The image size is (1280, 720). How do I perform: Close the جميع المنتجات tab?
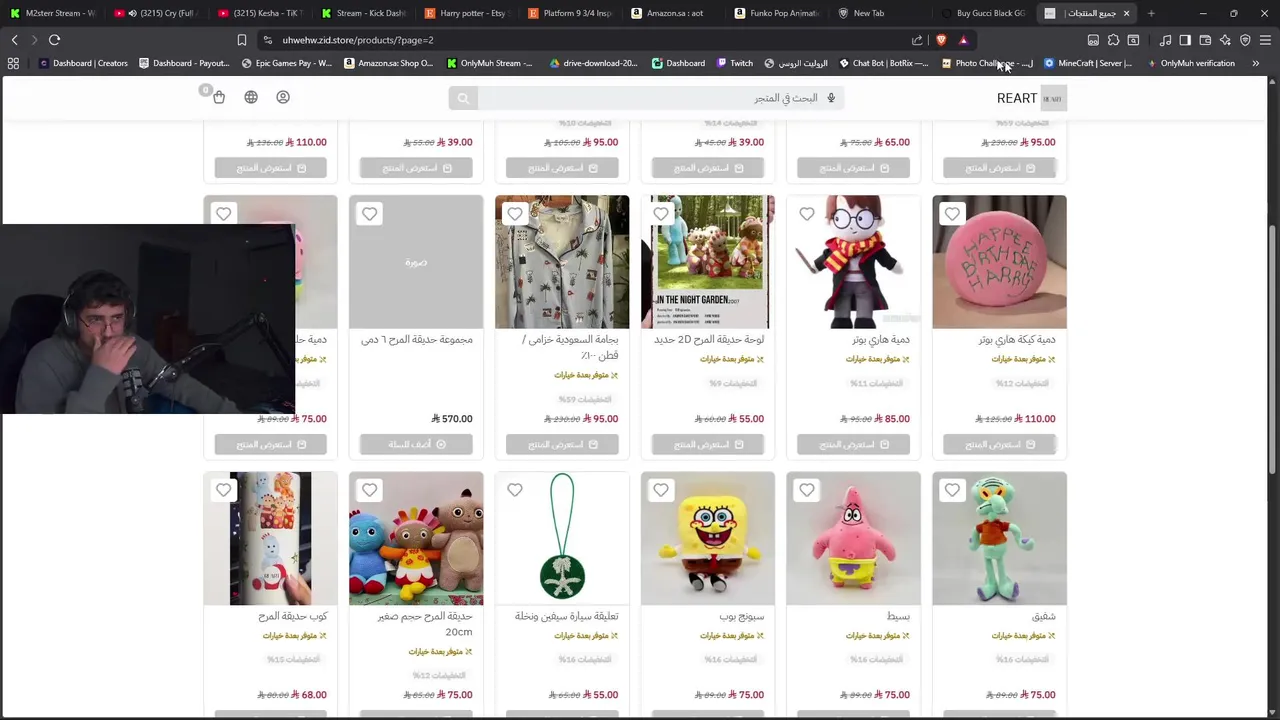coord(1126,13)
